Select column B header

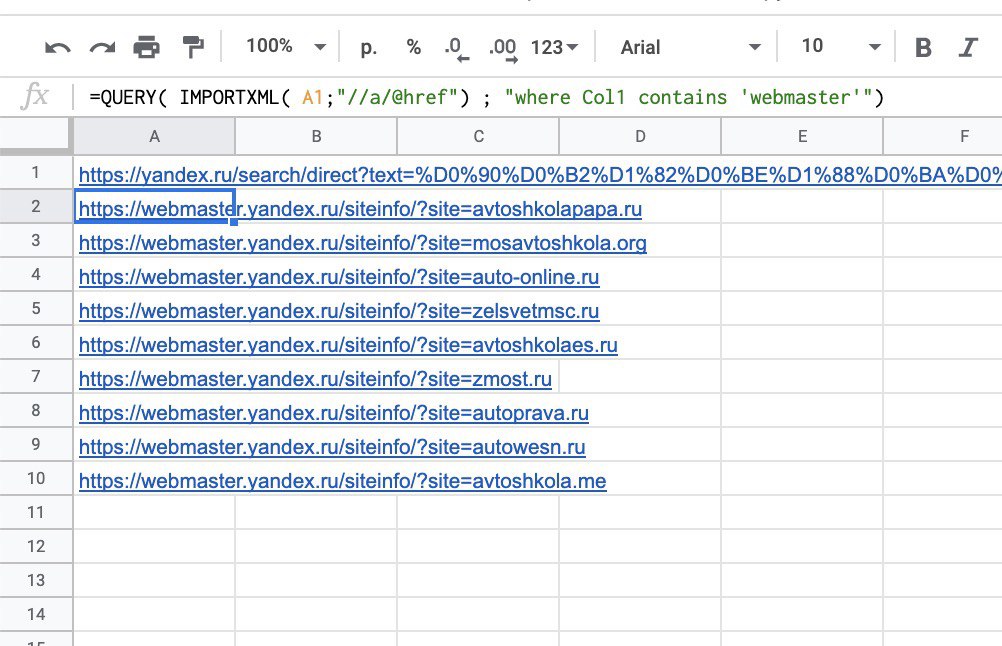[x=316, y=136]
